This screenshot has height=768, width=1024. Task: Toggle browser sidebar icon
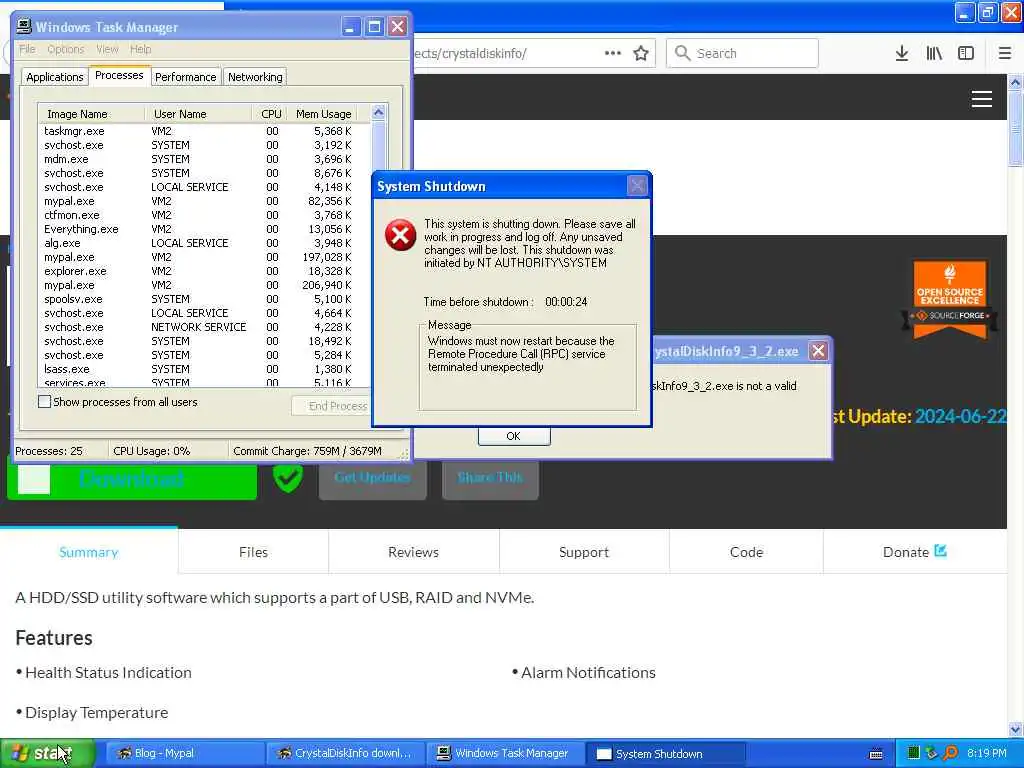[966, 54]
